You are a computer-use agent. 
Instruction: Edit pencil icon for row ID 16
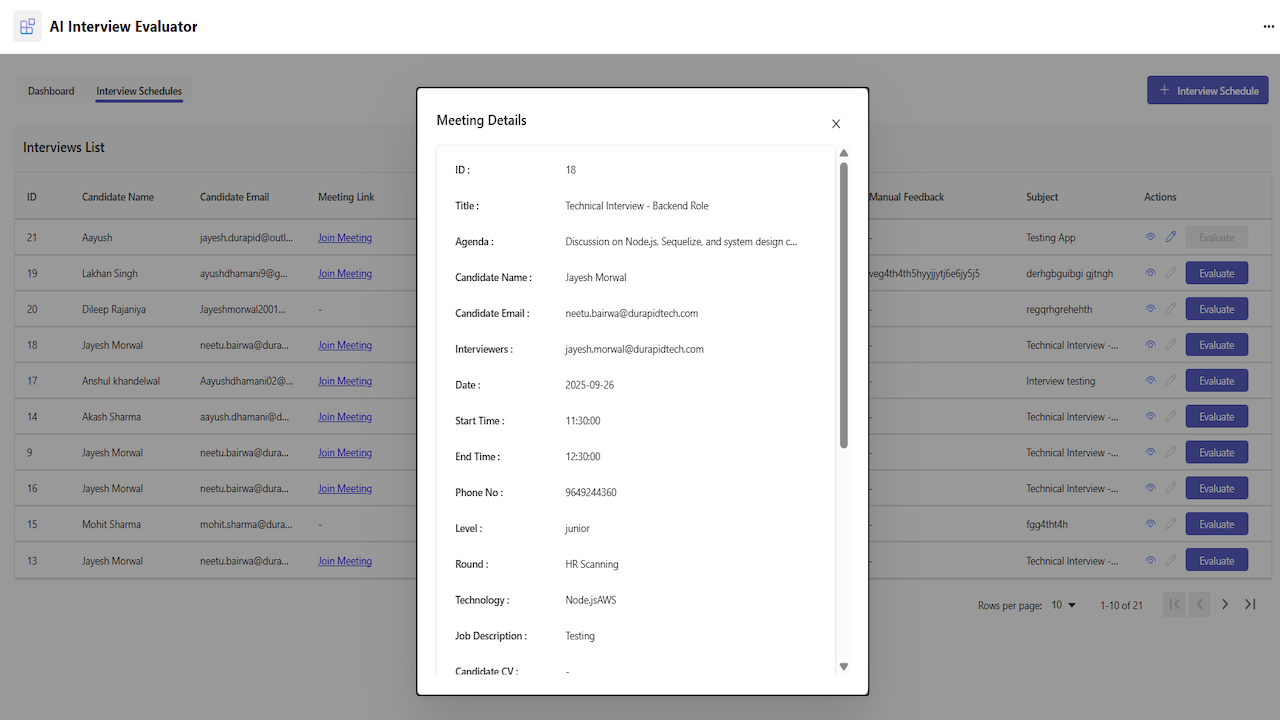[1171, 489]
